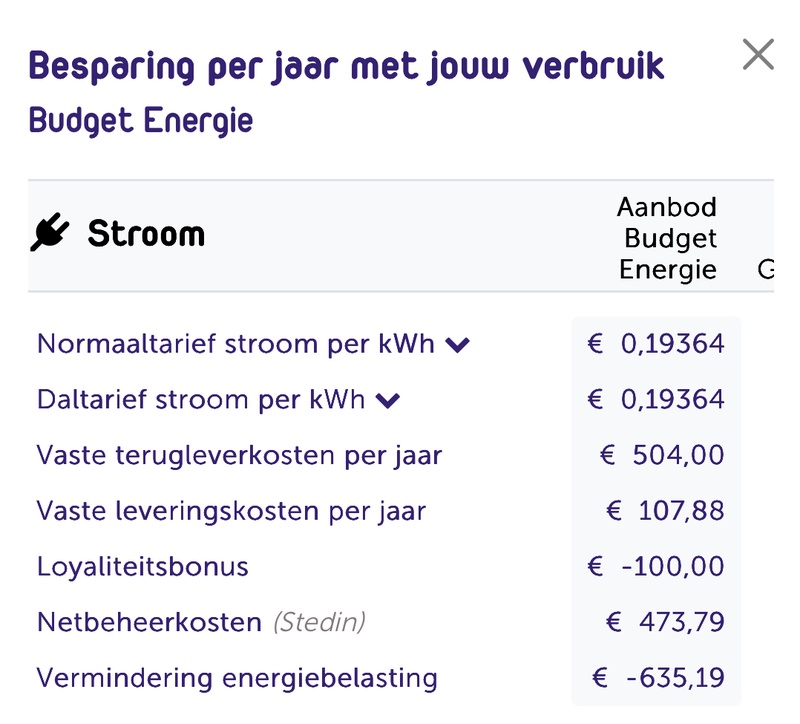Image resolution: width=800 pixels, height=724 pixels.
Task: Click the Budget Energie subtitle
Action: click(x=140, y=121)
